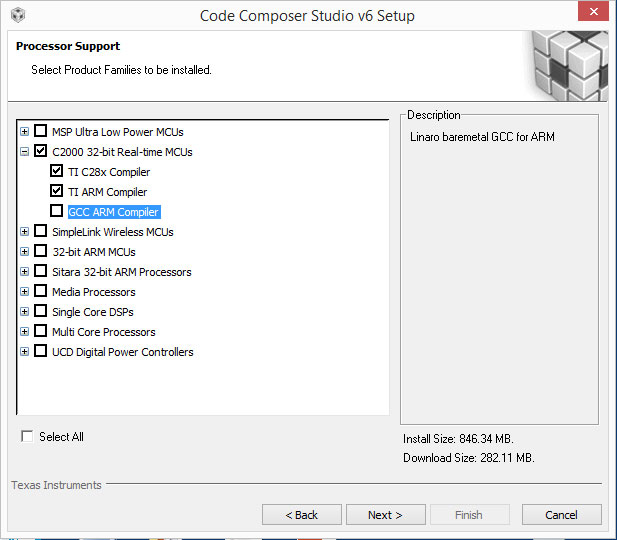Check the GCC ARM Compiler checkbox

click(56, 211)
